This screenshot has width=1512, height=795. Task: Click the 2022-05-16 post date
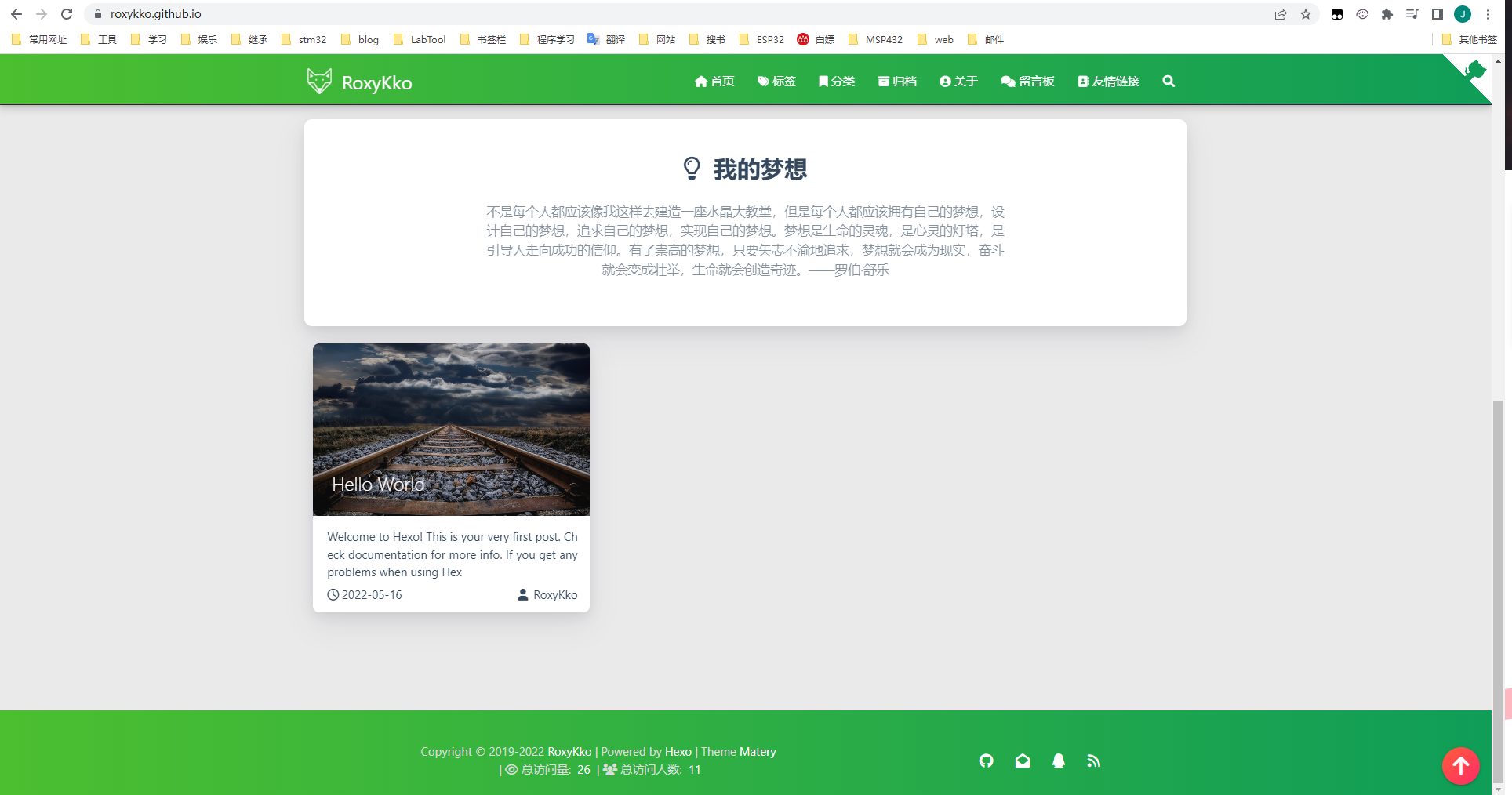[x=365, y=595]
